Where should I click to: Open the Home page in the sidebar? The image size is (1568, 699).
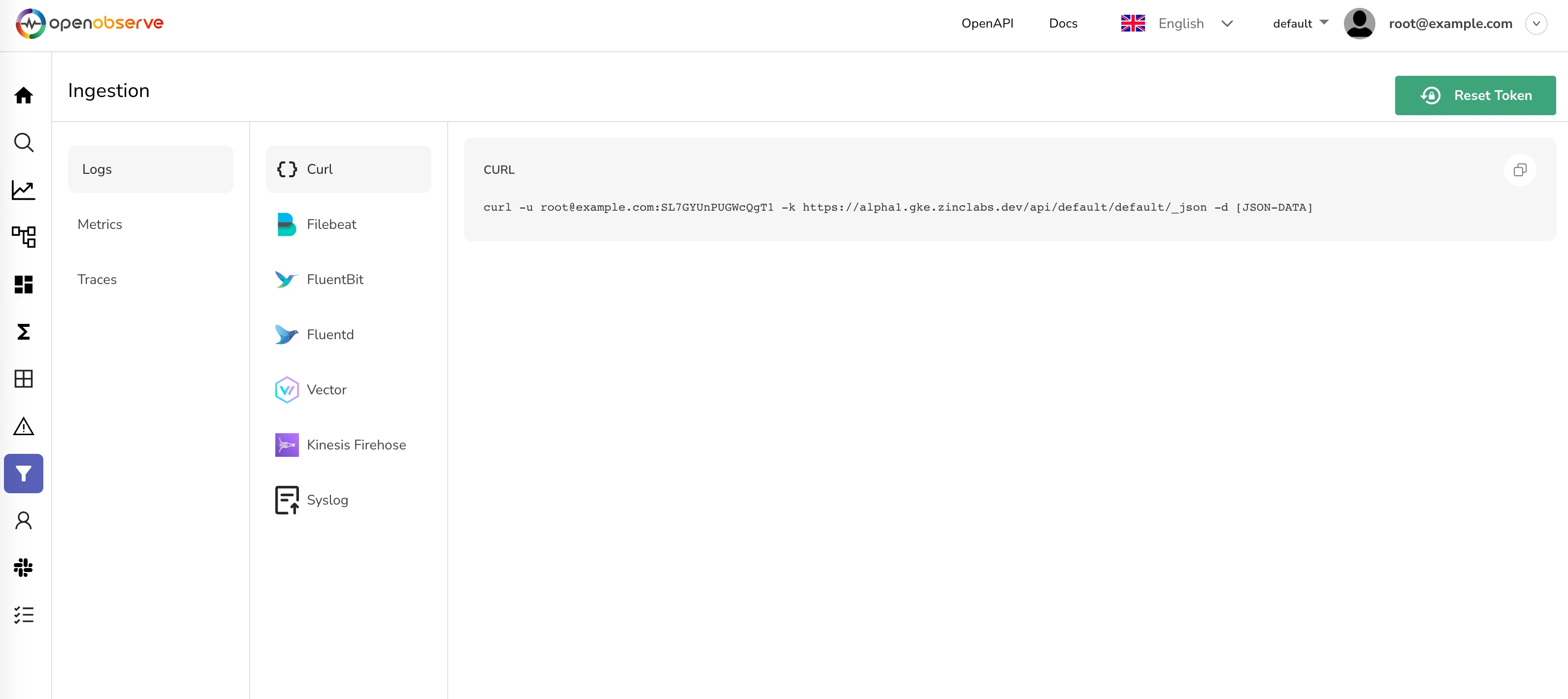click(x=24, y=95)
